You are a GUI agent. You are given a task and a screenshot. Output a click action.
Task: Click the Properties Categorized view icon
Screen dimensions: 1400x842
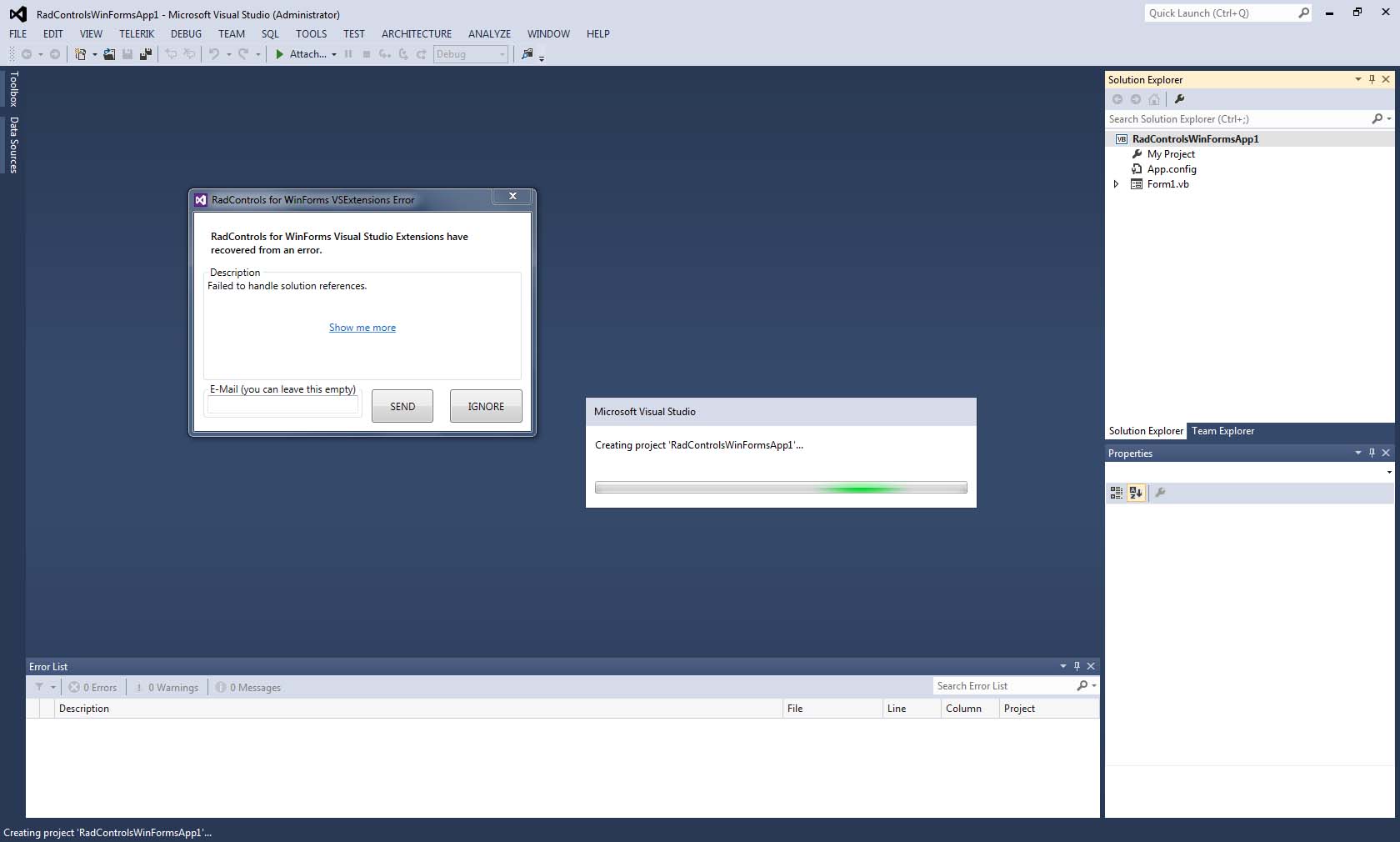1117,493
